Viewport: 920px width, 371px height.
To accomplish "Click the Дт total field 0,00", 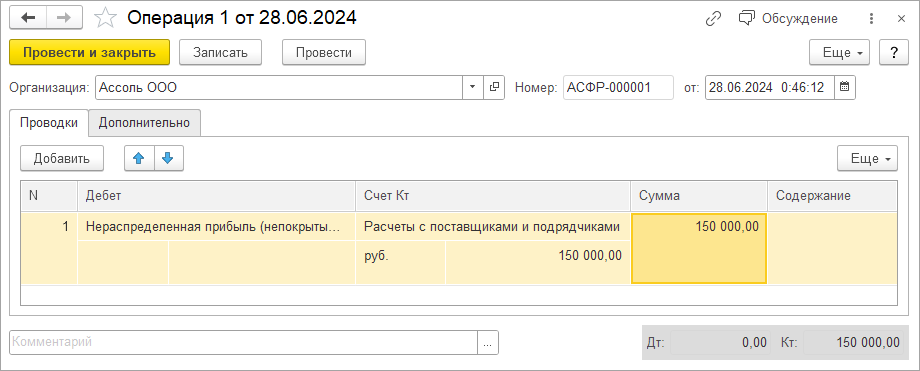I will tap(720, 342).
